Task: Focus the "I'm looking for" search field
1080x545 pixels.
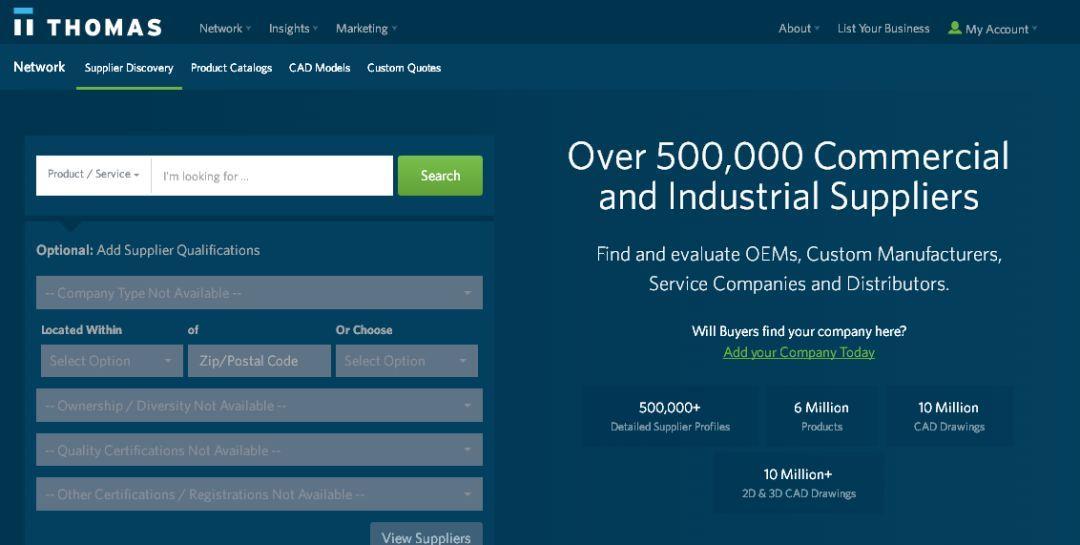Action: pos(272,176)
